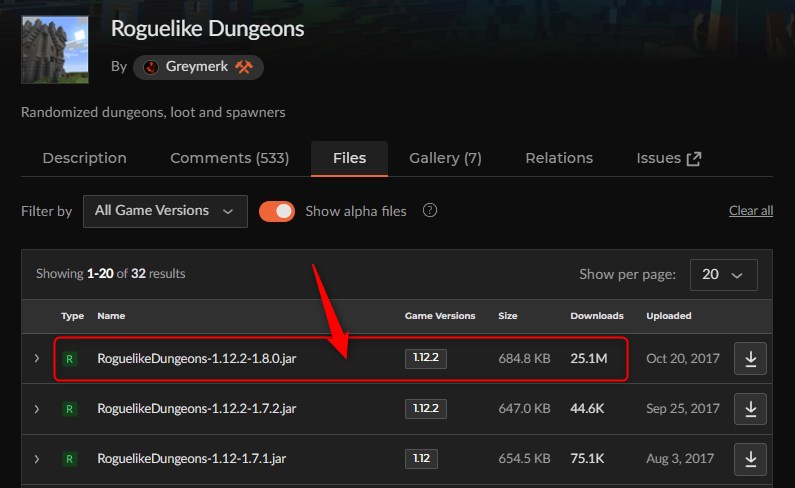Click the Uploaded column header
Screen dimensions: 795x488
point(669,316)
